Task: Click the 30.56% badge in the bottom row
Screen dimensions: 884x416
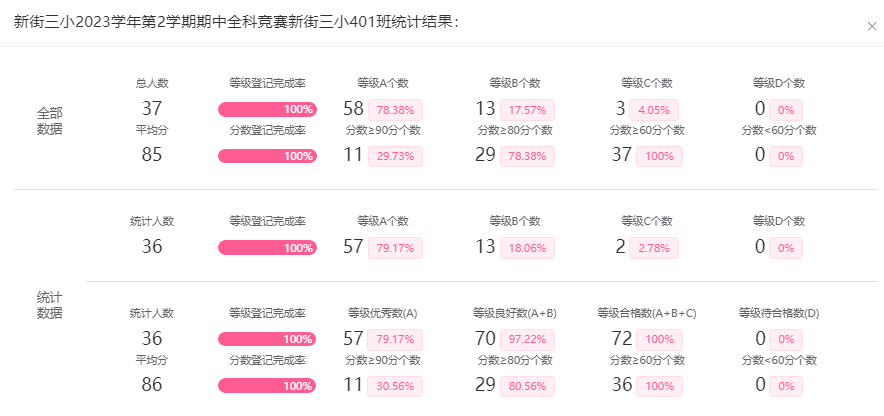Action: [x=395, y=386]
